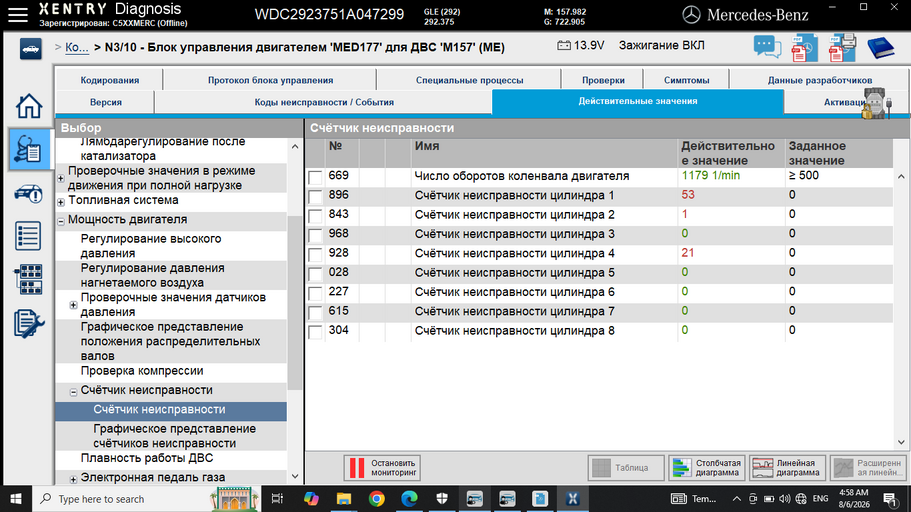
Task: Click the 'Таблица' view button
Action: (626, 468)
